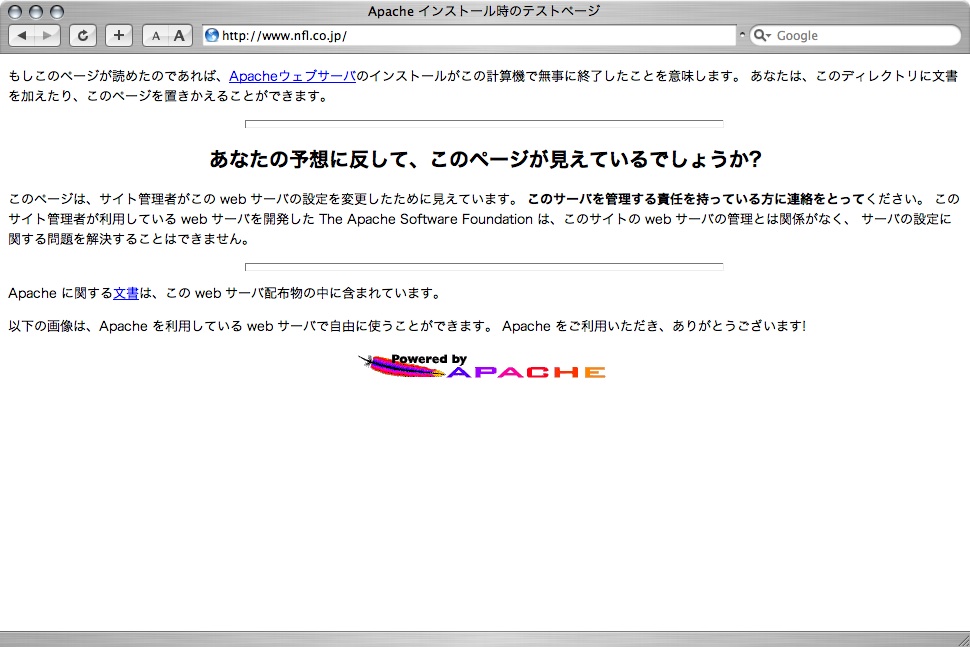This screenshot has width=970, height=647.
Task: Reload the page with the refresh button
Action: [x=83, y=36]
